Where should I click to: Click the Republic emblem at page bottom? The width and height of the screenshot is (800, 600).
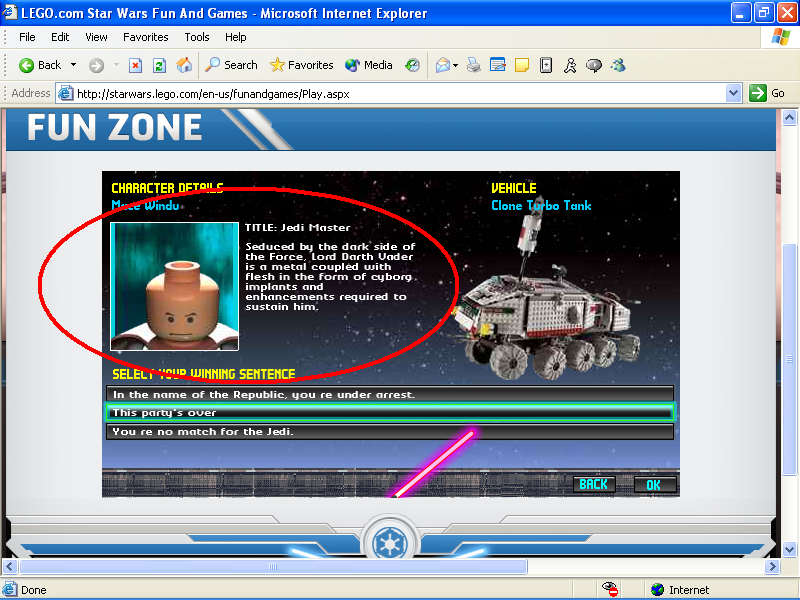tap(390, 542)
